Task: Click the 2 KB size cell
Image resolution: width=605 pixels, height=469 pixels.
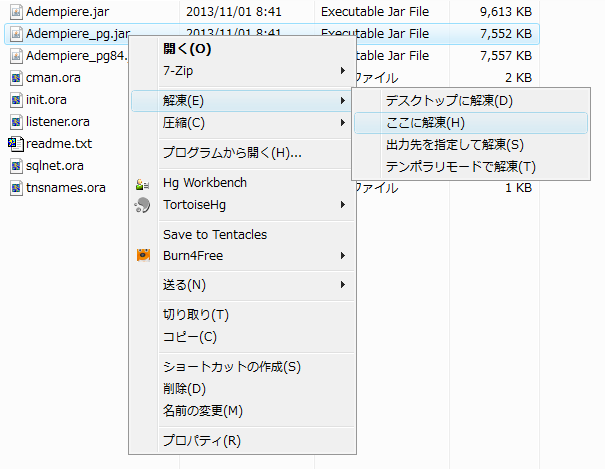Action: pos(519,78)
